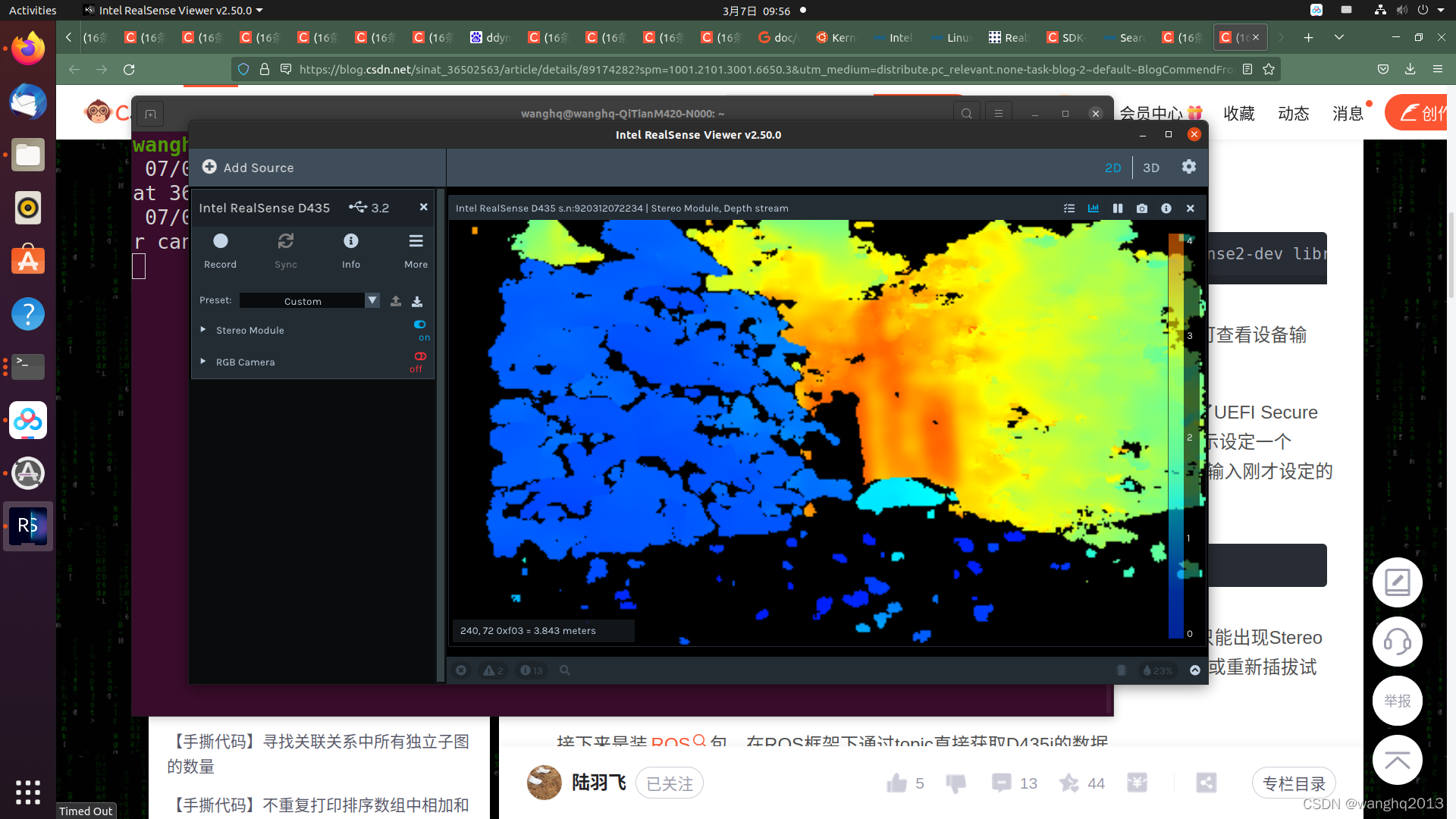The height and width of the screenshot is (819, 1456).
Task: Toggle reader view in the address bar
Action: 1247,69
